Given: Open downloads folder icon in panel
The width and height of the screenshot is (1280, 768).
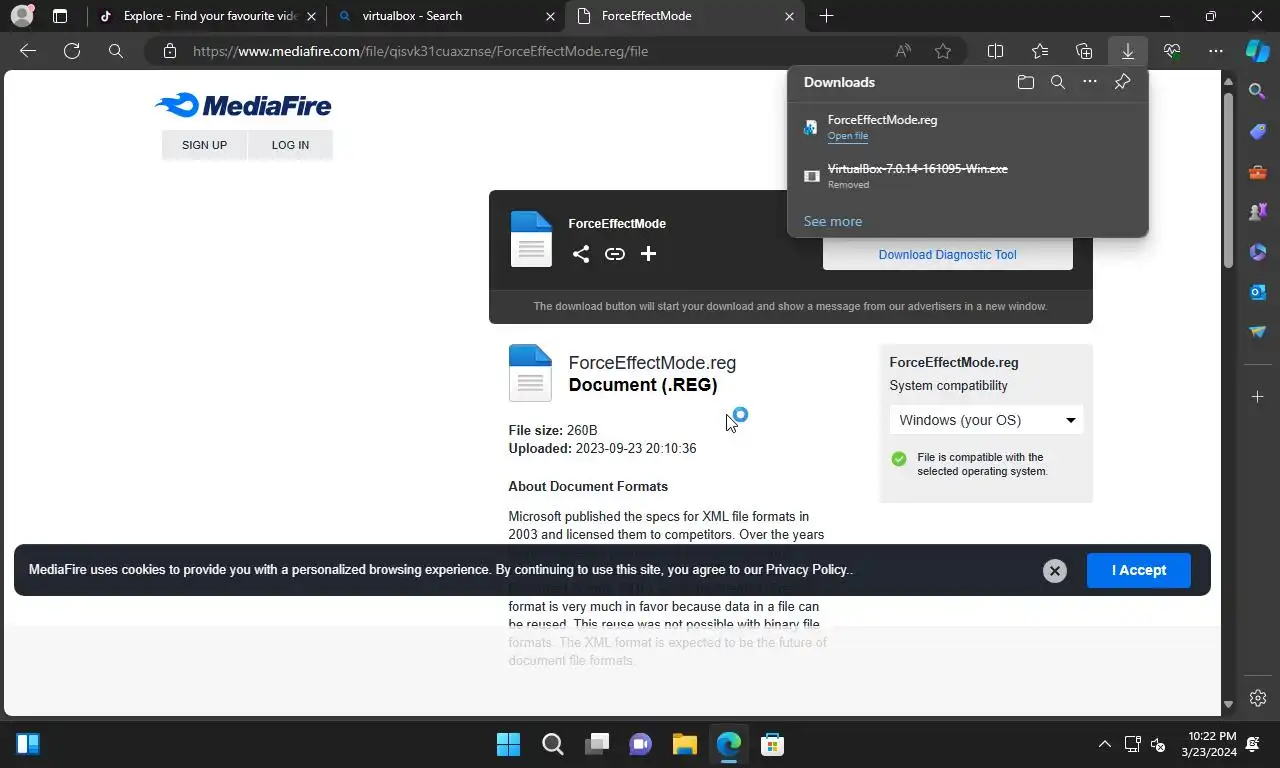Looking at the screenshot, I should 1026,82.
